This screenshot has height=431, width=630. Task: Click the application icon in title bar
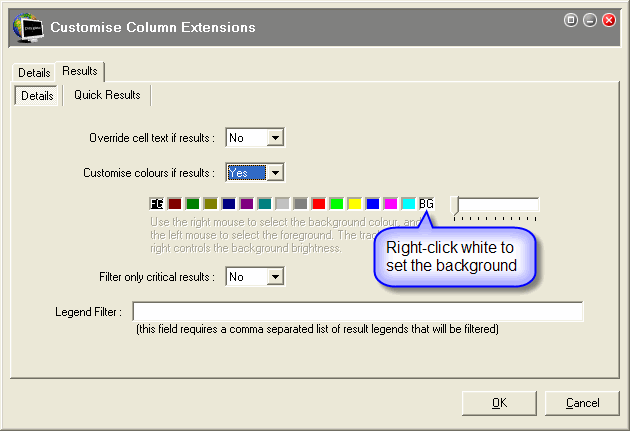tap(28, 27)
